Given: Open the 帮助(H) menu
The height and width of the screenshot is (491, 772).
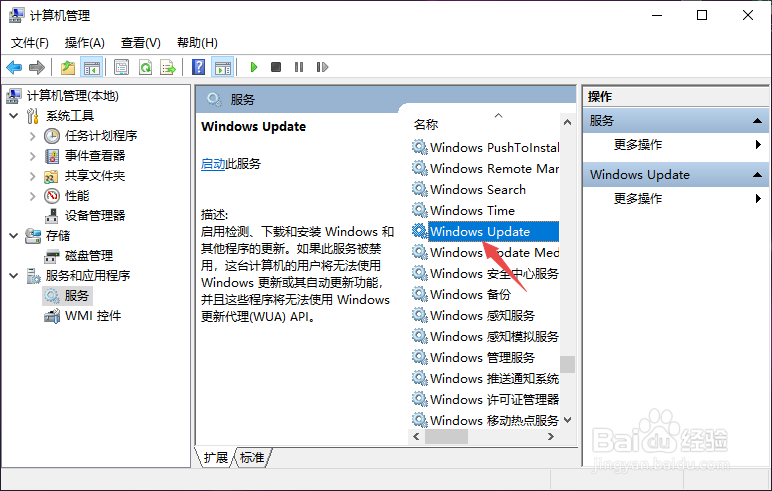Looking at the screenshot, I should (x=197, y=43).
